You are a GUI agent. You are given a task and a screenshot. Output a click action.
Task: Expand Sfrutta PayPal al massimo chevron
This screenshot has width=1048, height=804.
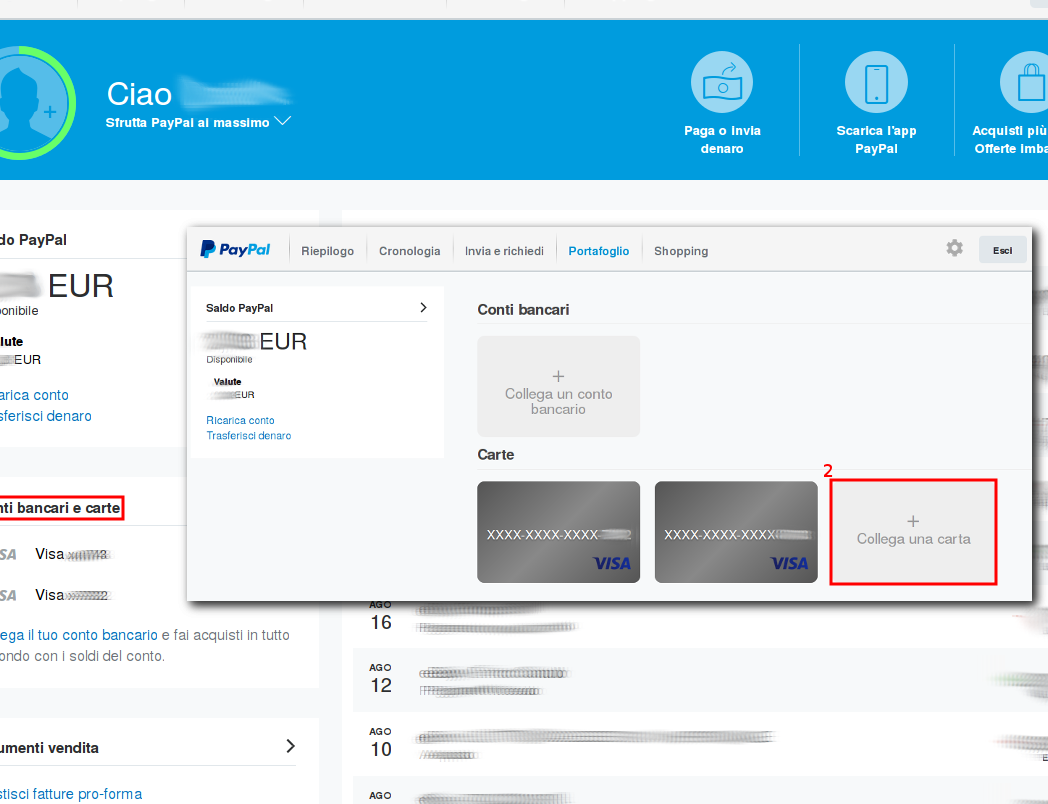(283, 120)
